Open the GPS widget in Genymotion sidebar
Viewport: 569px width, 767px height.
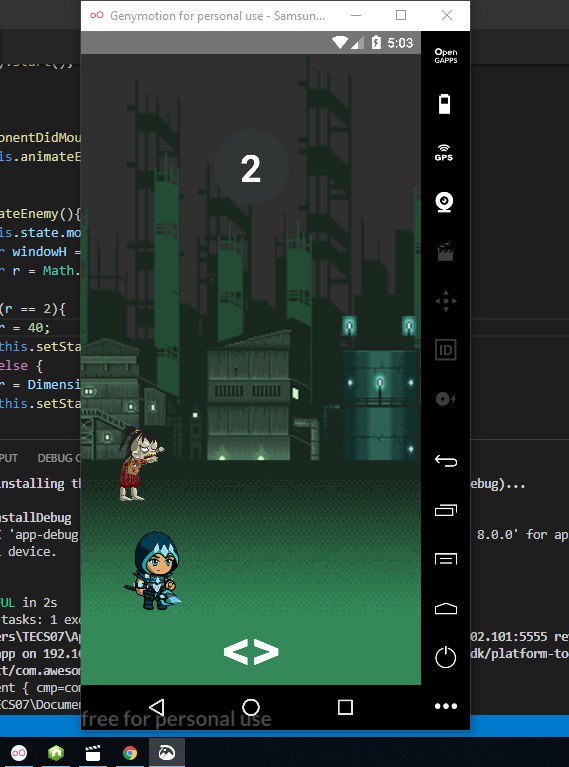click(x=444, y=153)
